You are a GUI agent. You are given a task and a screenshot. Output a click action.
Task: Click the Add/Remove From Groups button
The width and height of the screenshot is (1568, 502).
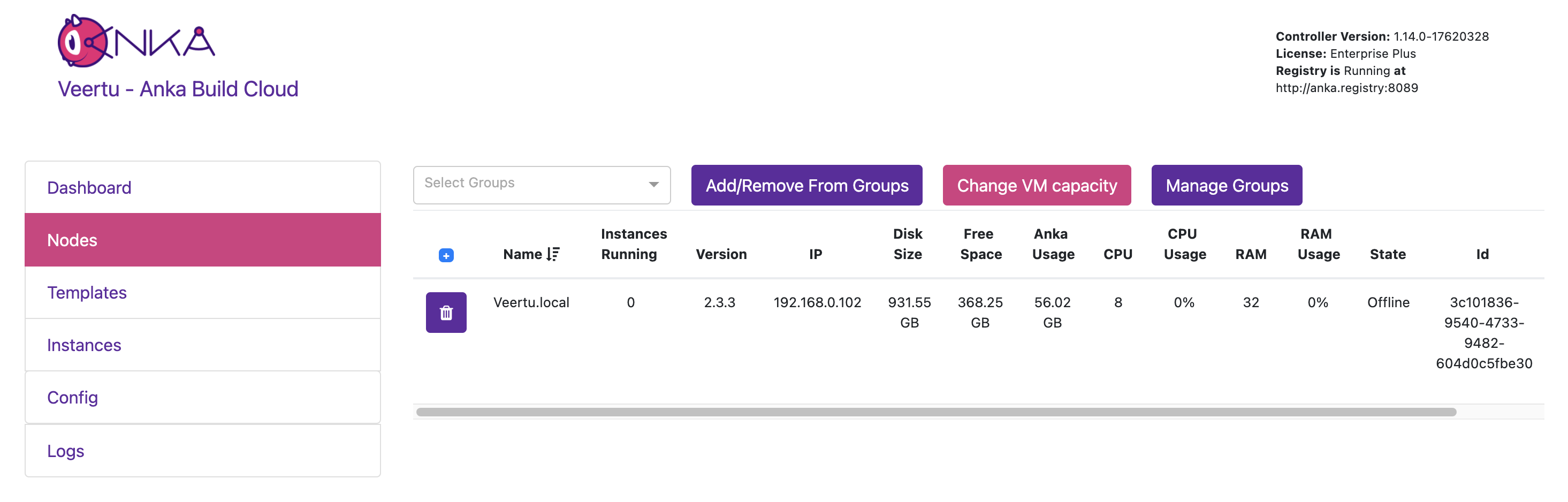click(x=806, y=186)
